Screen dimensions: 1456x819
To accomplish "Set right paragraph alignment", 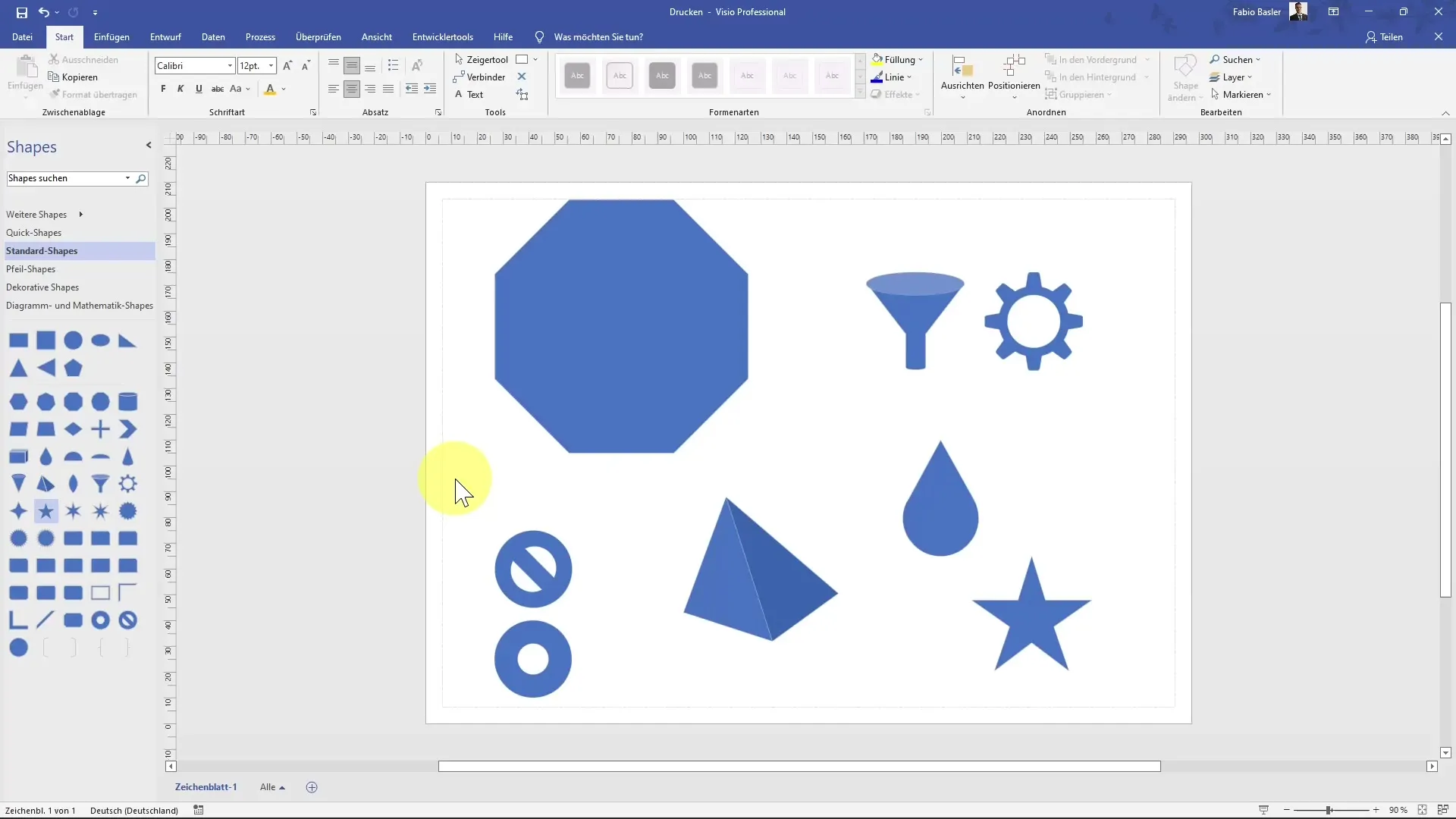I will click(370, 89).
